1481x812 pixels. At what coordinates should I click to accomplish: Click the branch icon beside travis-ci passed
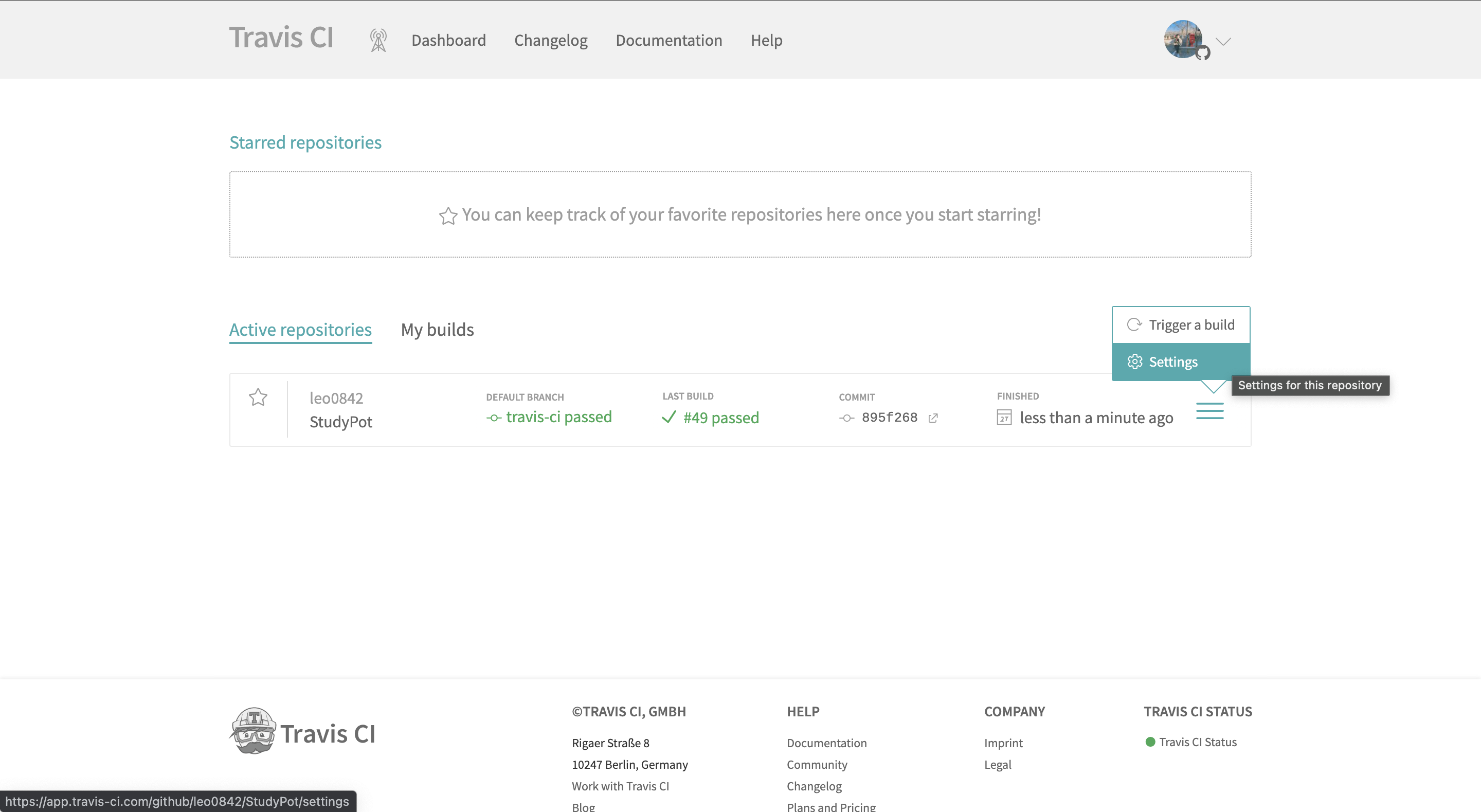[x=494, y=418]
